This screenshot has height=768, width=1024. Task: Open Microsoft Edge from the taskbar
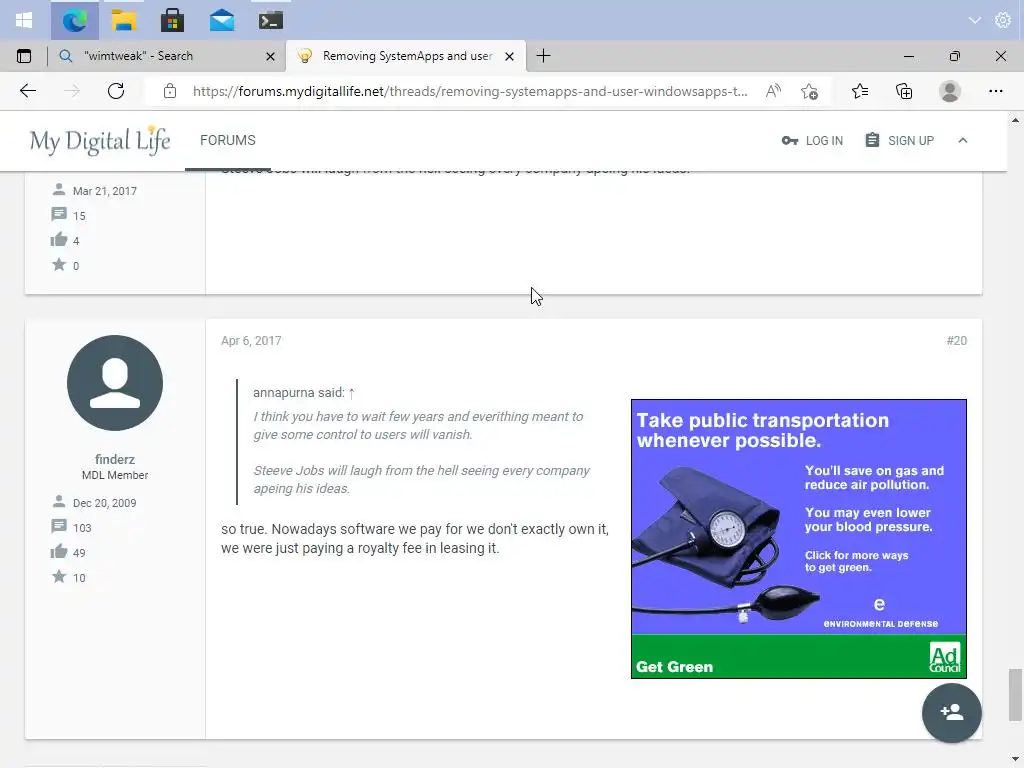click(74, 20)
